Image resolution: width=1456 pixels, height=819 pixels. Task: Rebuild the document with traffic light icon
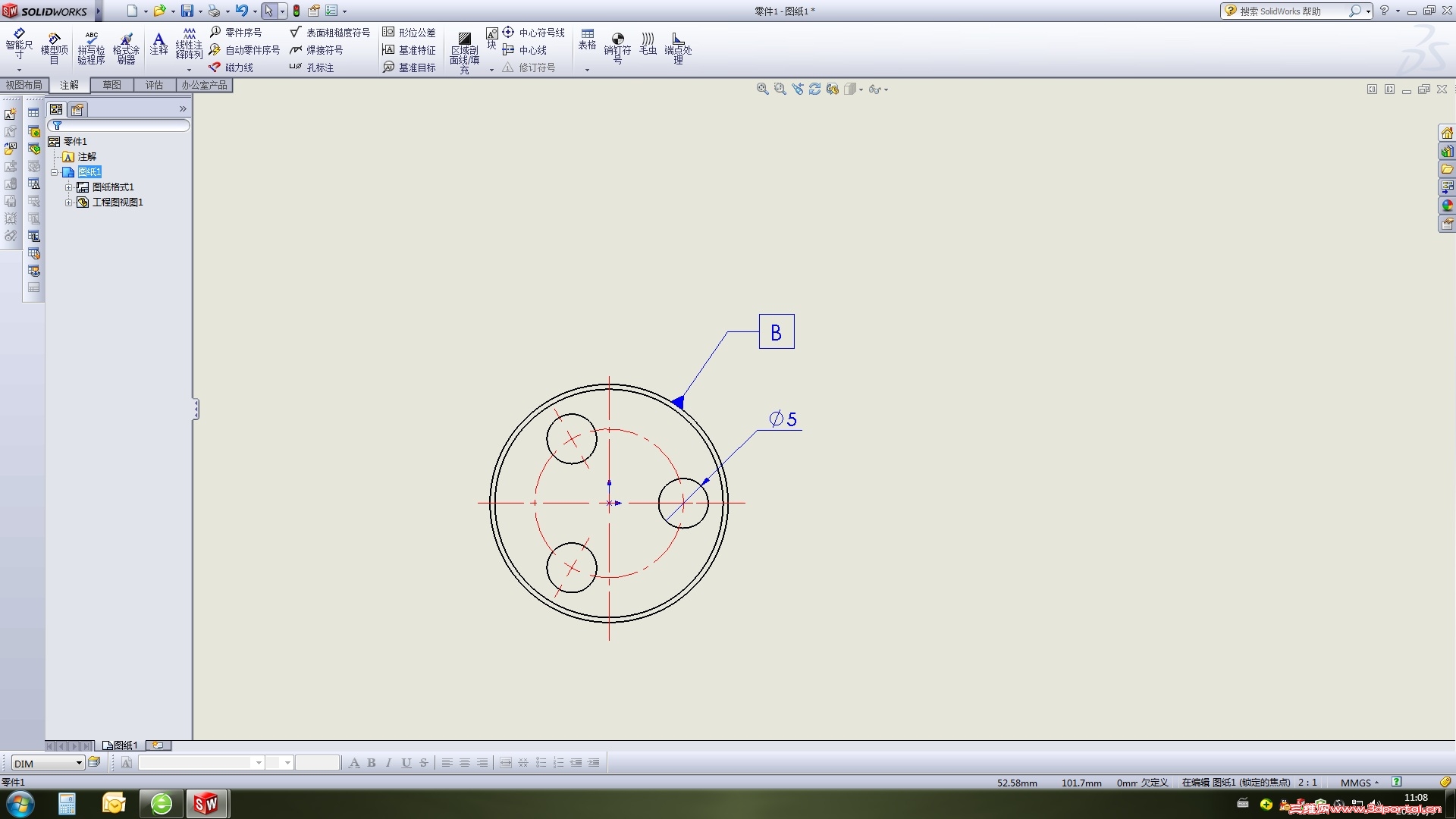(x=297, y=11)
